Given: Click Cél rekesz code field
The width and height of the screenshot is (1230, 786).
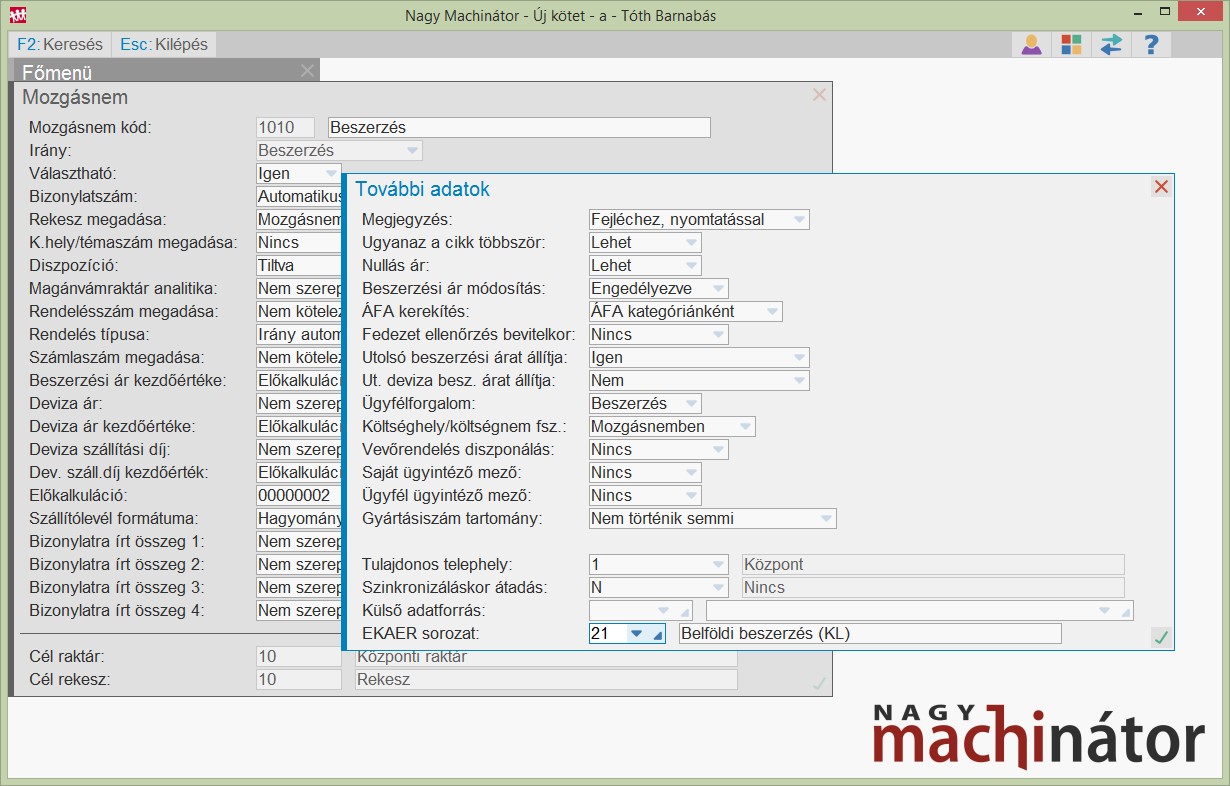Looking at the screenshot, I should click(298, 680).
